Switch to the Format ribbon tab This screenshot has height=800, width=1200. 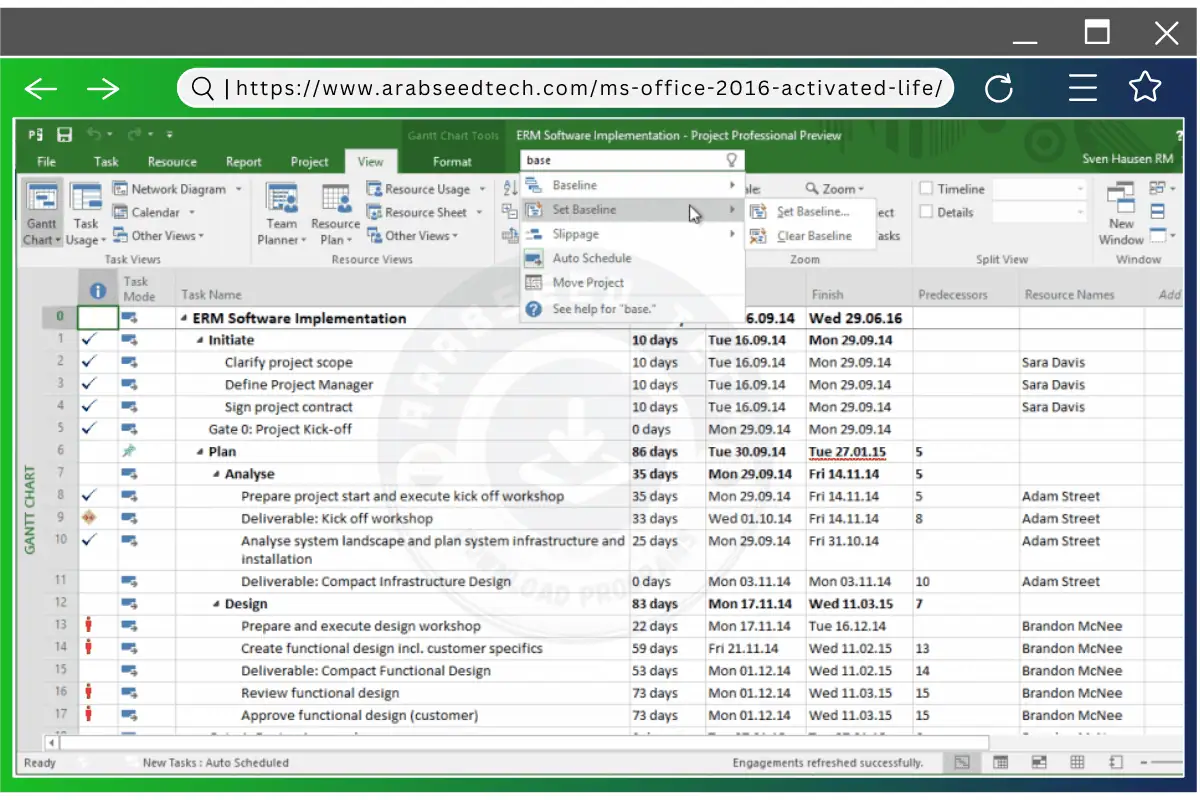(452, 160)
